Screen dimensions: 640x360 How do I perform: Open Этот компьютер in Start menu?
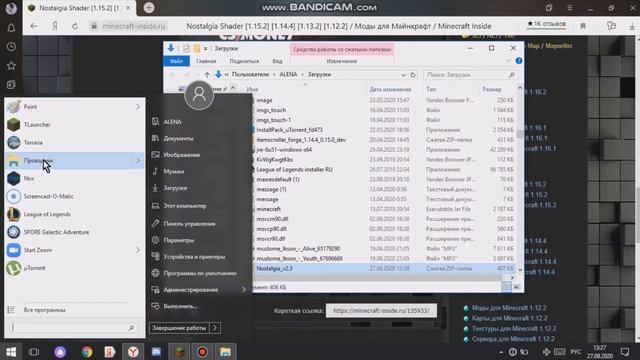point(184,206)
